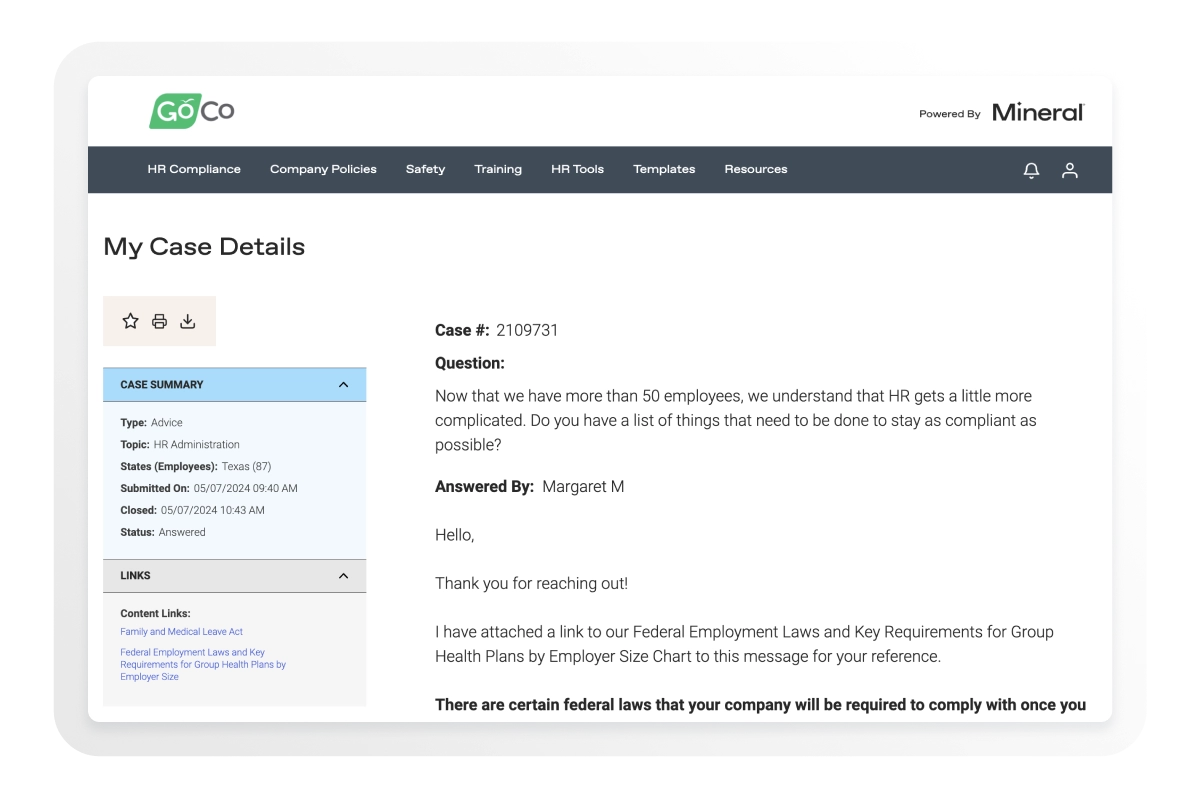Go to the Safety section
Viewport: 1200px width, 800px height.
coord(425,170)
